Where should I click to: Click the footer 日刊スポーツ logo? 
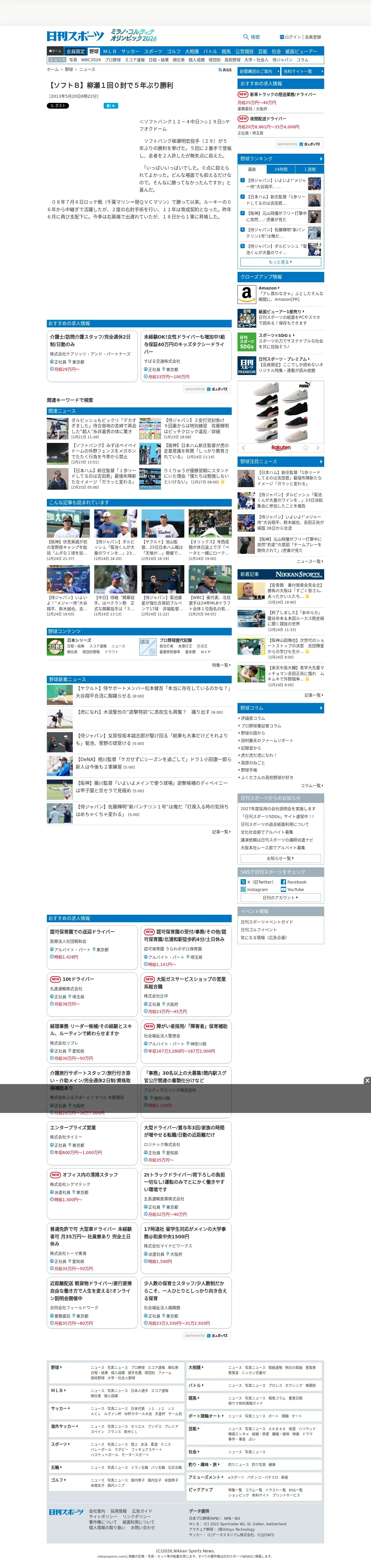click(x=66, y=1513)
